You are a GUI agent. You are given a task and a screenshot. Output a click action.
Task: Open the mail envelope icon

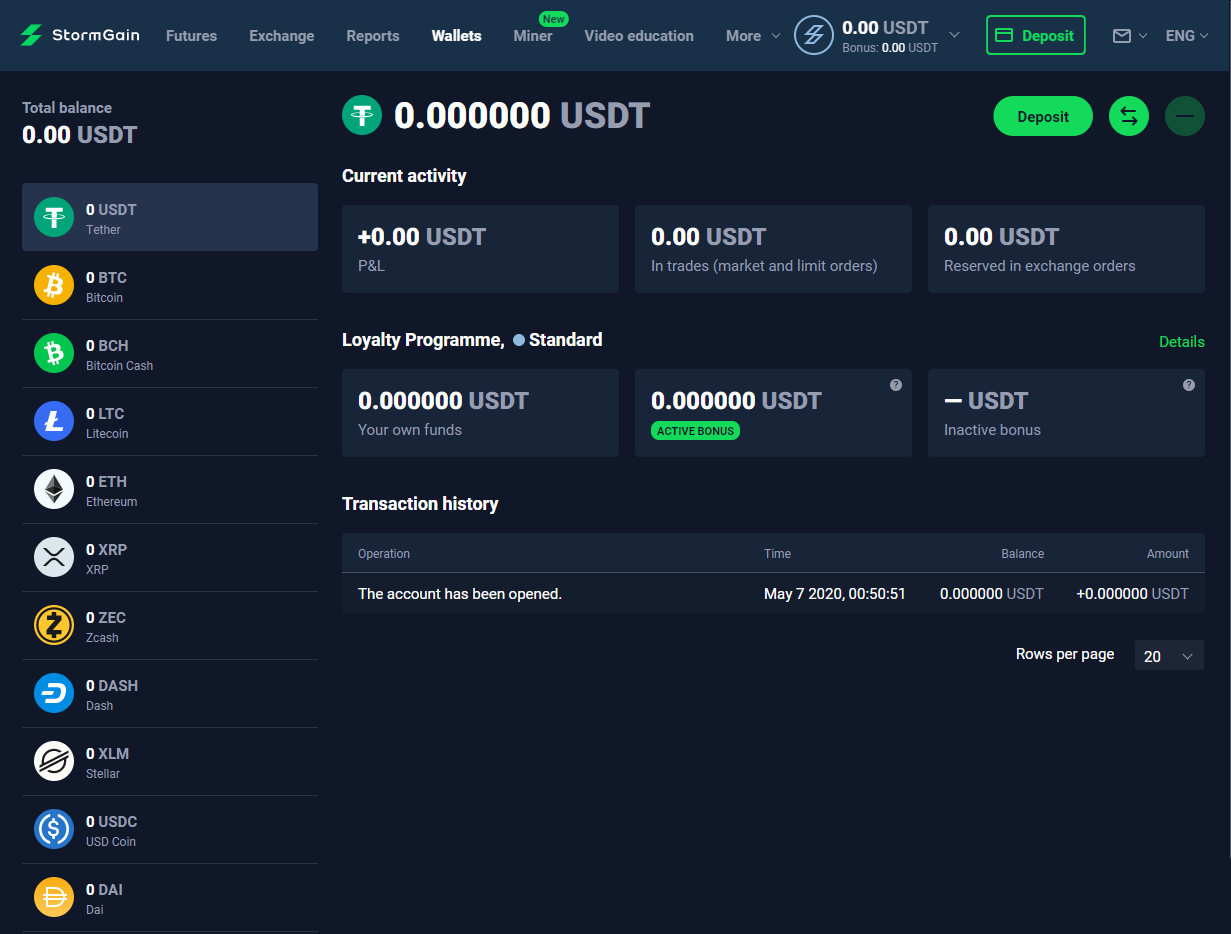(x=1122, y=36)
